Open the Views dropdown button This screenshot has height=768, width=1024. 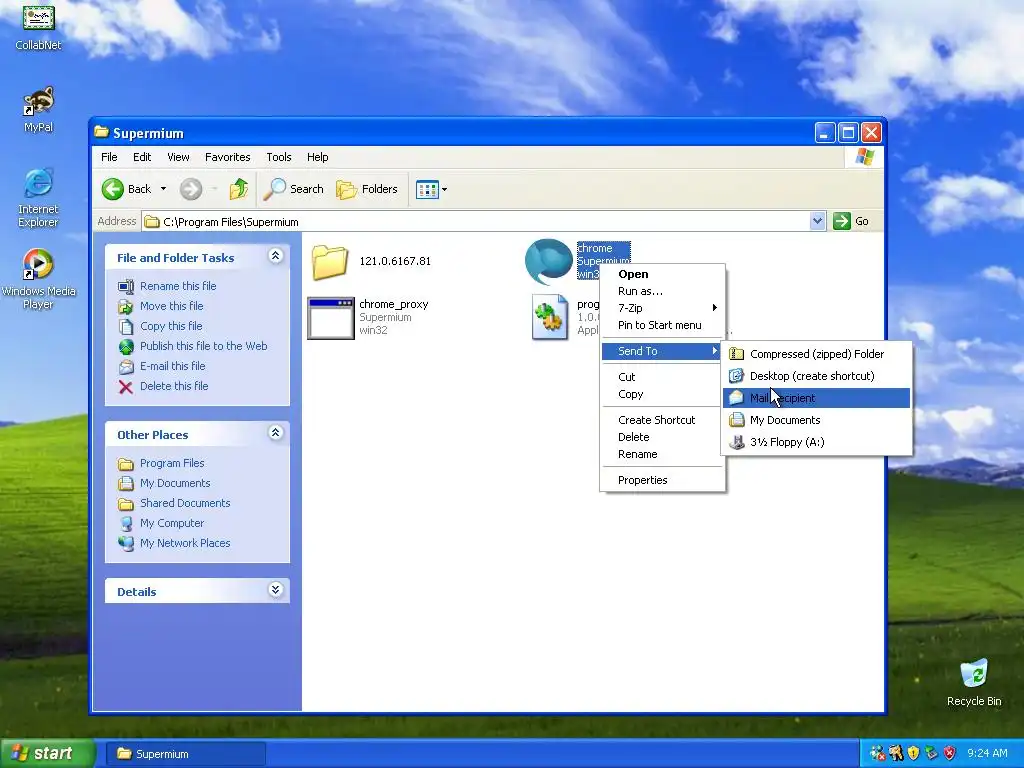tap(432, 189)
